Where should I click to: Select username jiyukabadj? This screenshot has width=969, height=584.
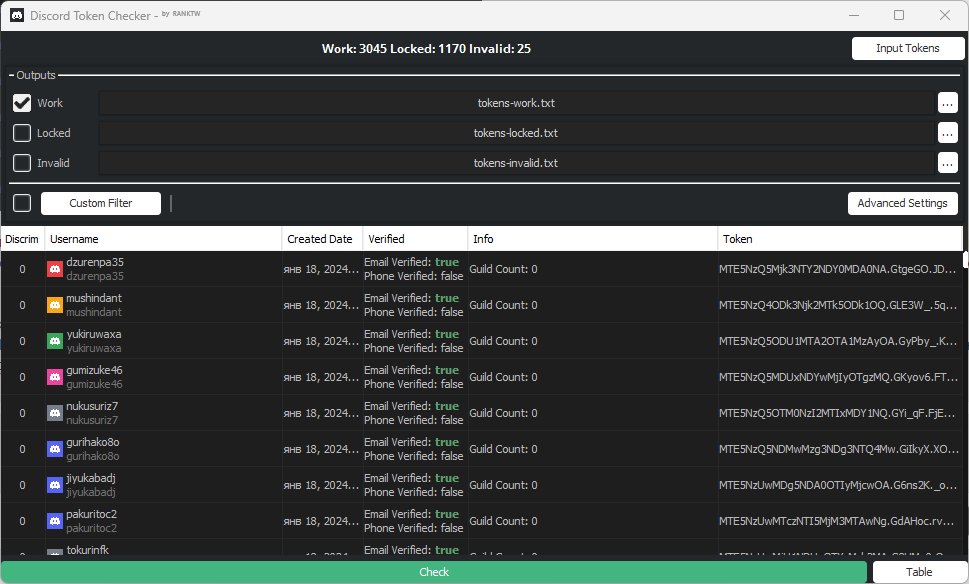[91, 478]
